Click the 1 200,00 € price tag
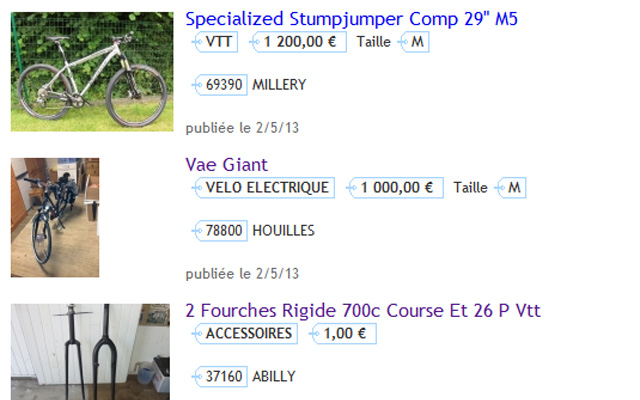 pyautogui.click(x=299, y=42)
